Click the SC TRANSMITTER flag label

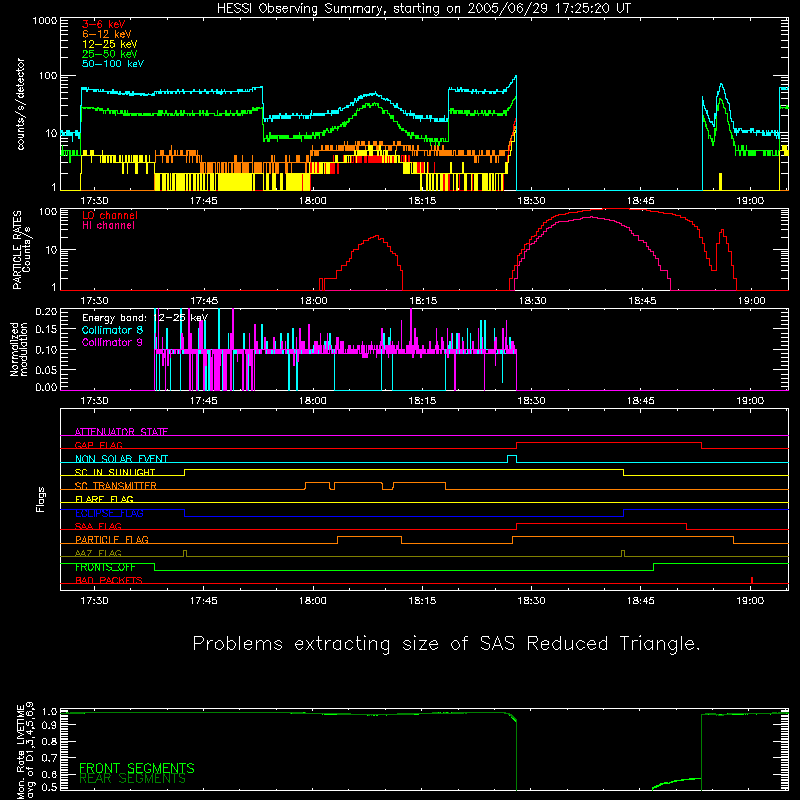point(115,485)
